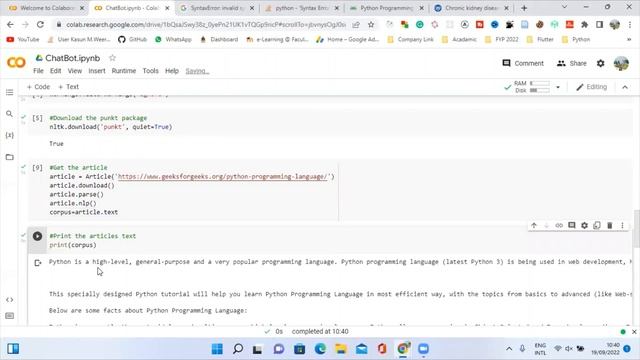Open the variables inspector {x} icon
Screen dimensions: 640x360
(x=9, y=135)
